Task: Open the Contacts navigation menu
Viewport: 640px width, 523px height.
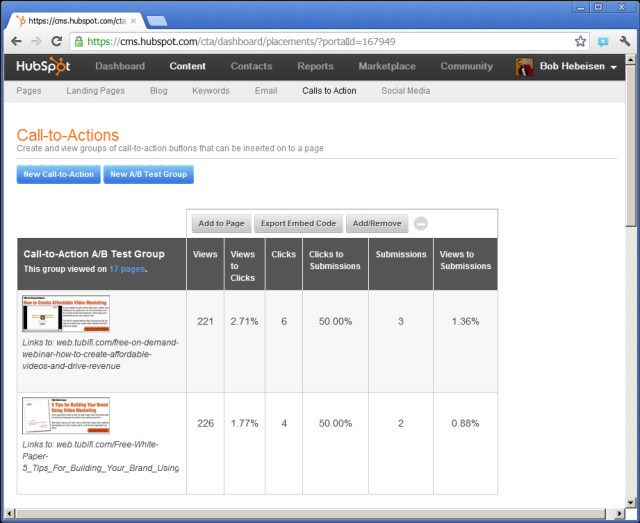Action: tap(251, 66)
